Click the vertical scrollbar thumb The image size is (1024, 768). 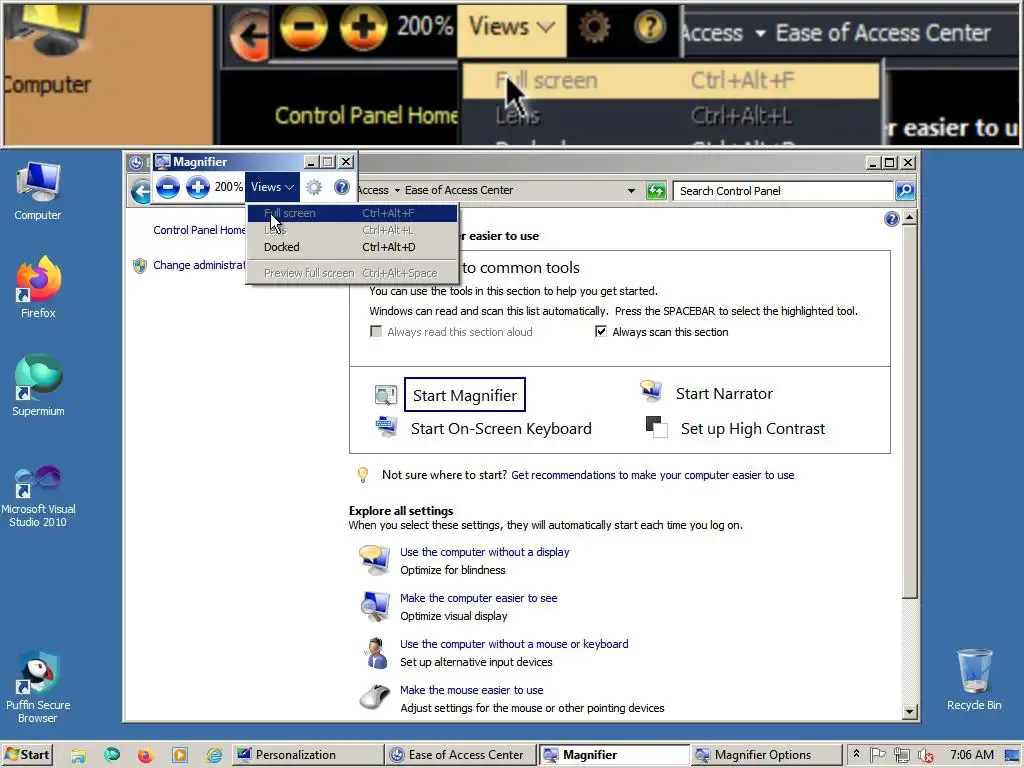click(909, 411)
